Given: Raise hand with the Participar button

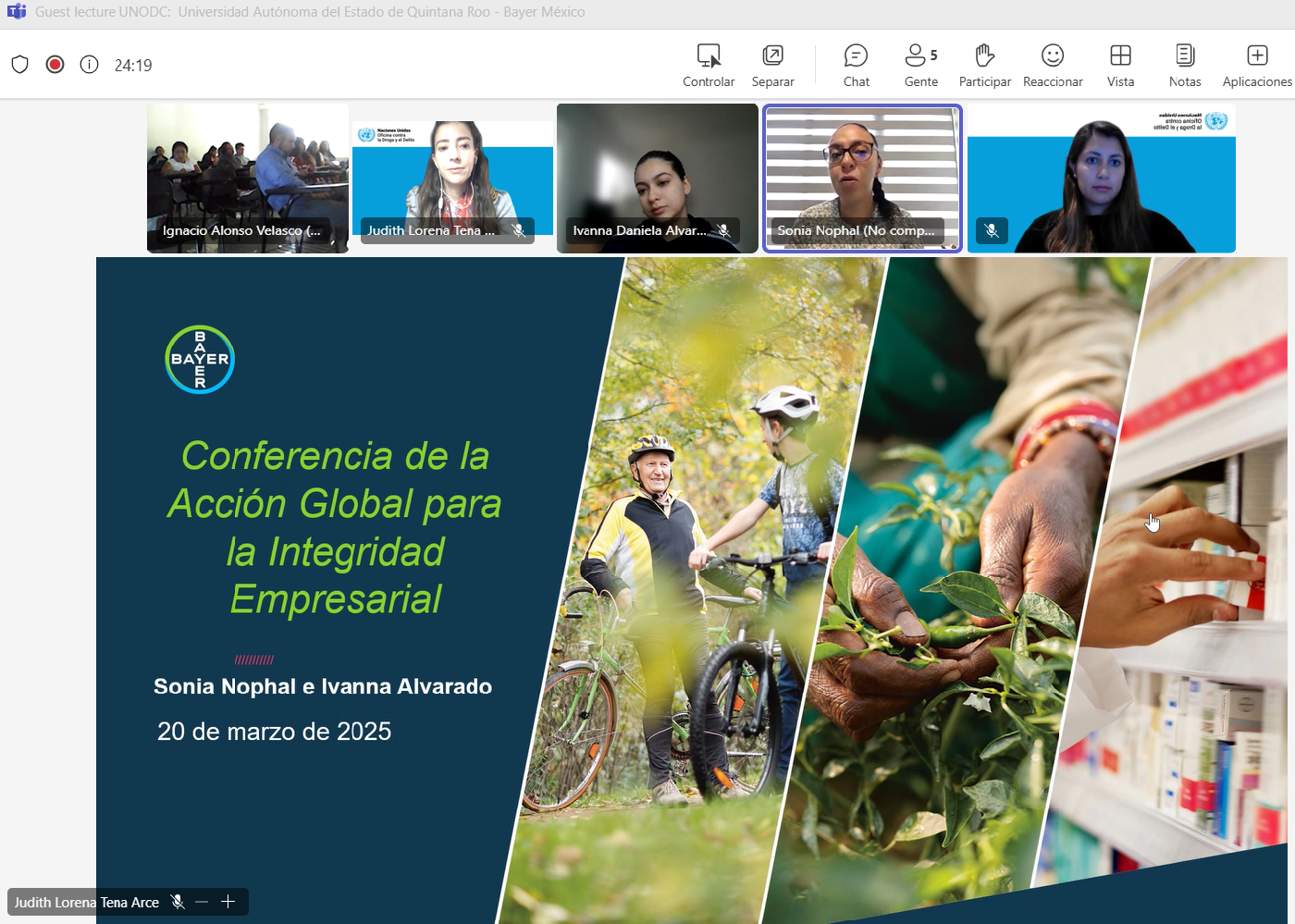Looking at the screenshot, I should [x=985, y=66].
